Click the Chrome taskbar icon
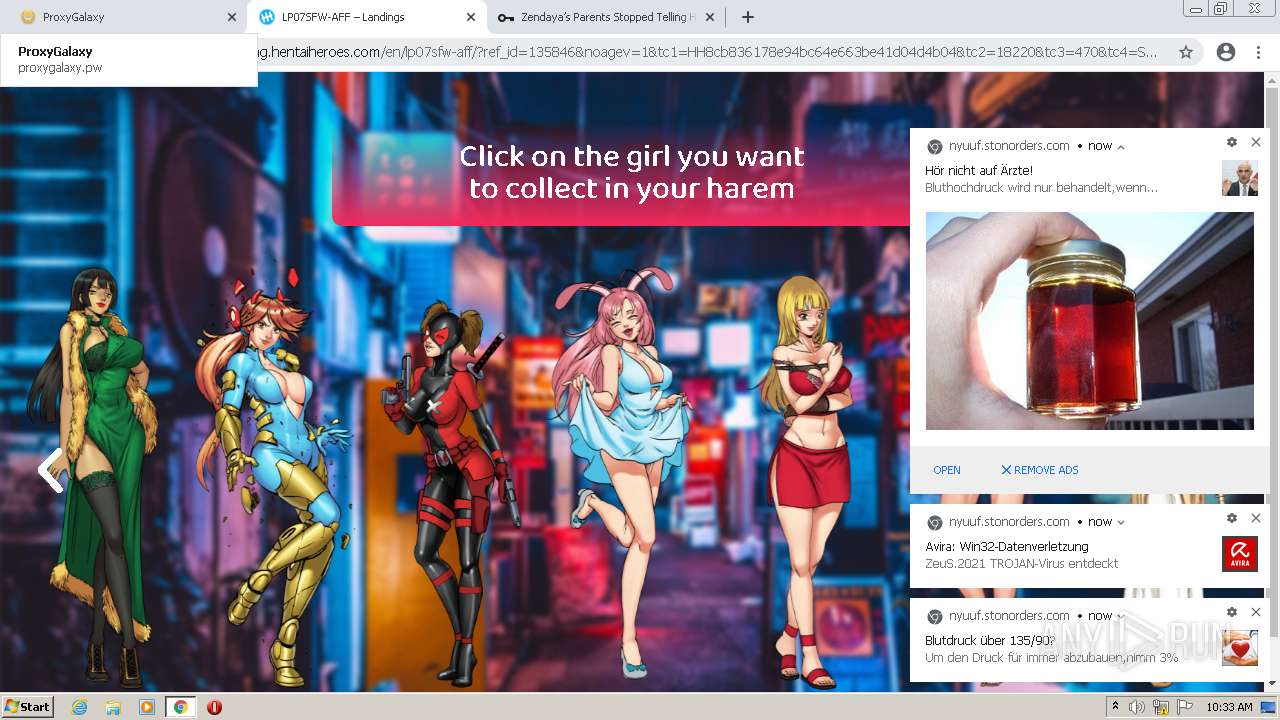1280x720 pixels. click(181, 707)
